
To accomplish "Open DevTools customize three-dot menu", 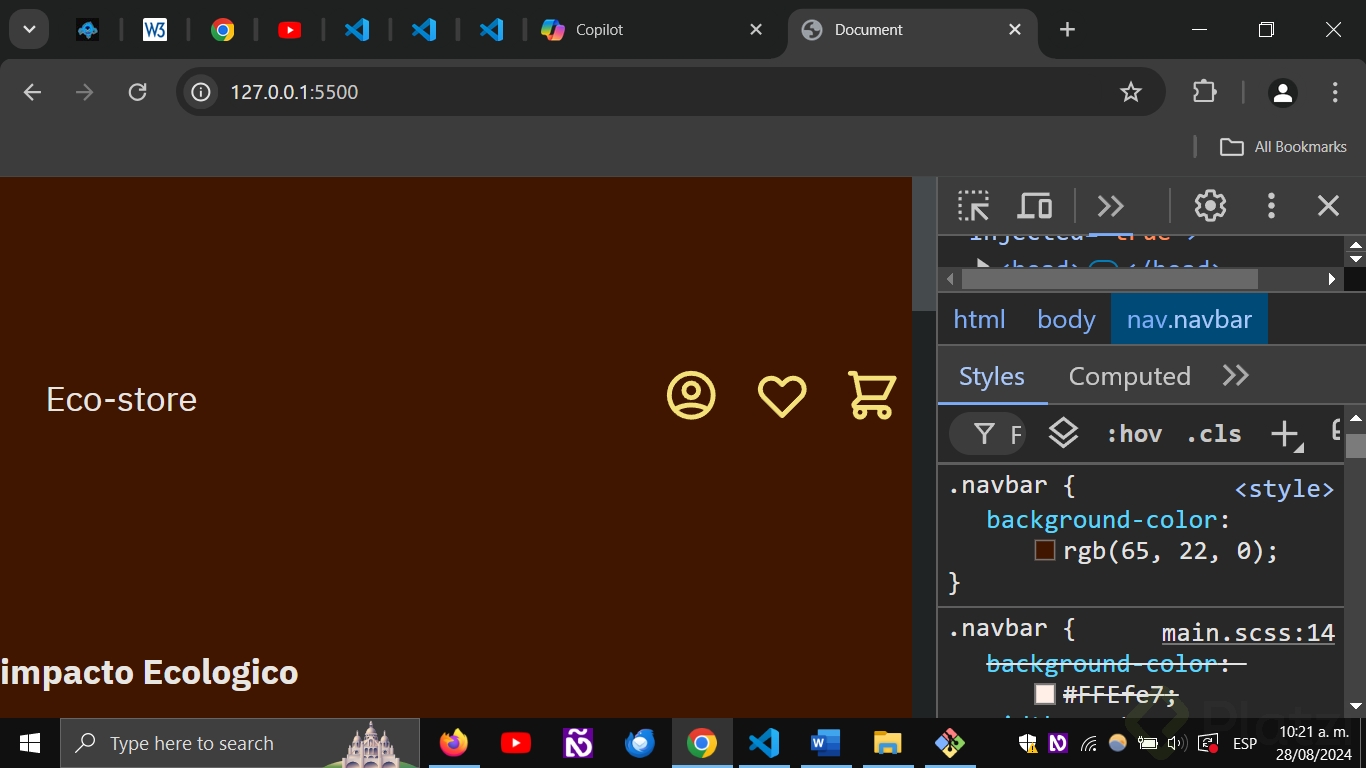I will pos(1271,206).
